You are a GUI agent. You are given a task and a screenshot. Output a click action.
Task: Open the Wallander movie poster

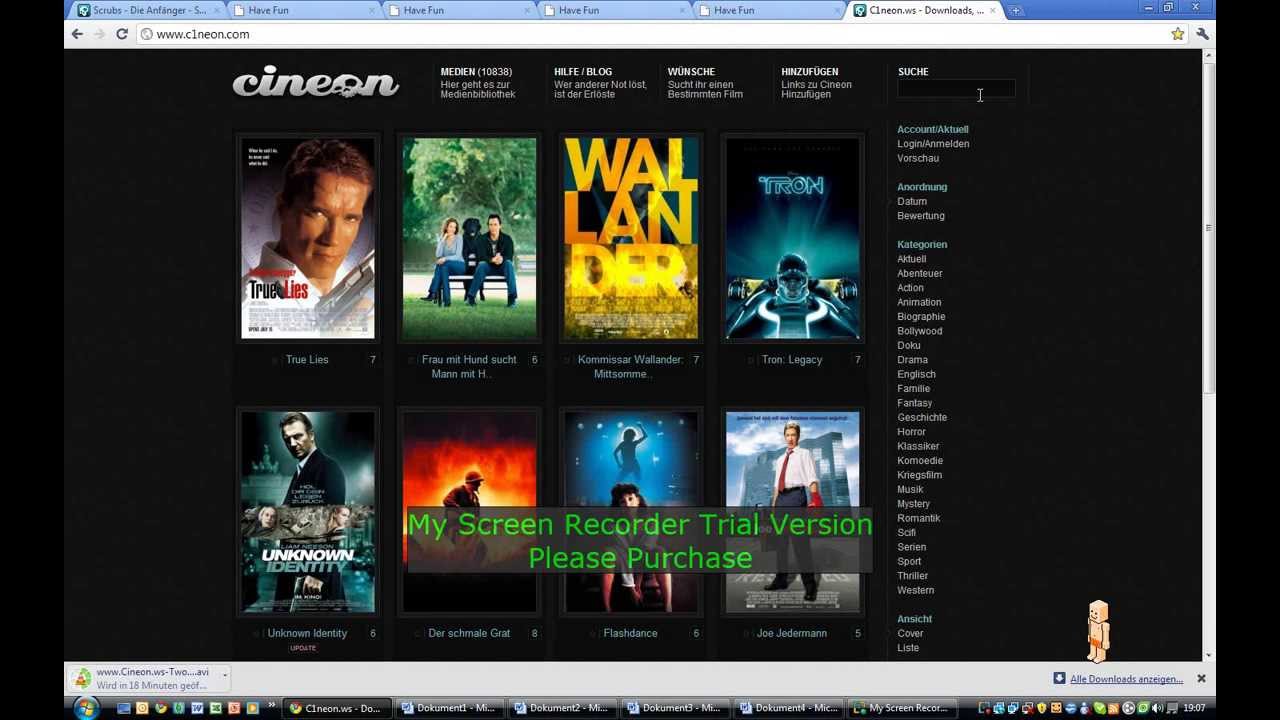point(631,238)
